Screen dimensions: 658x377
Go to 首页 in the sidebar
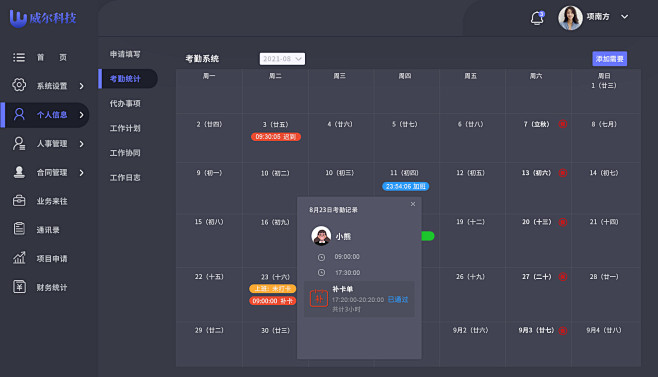[52, 57]
